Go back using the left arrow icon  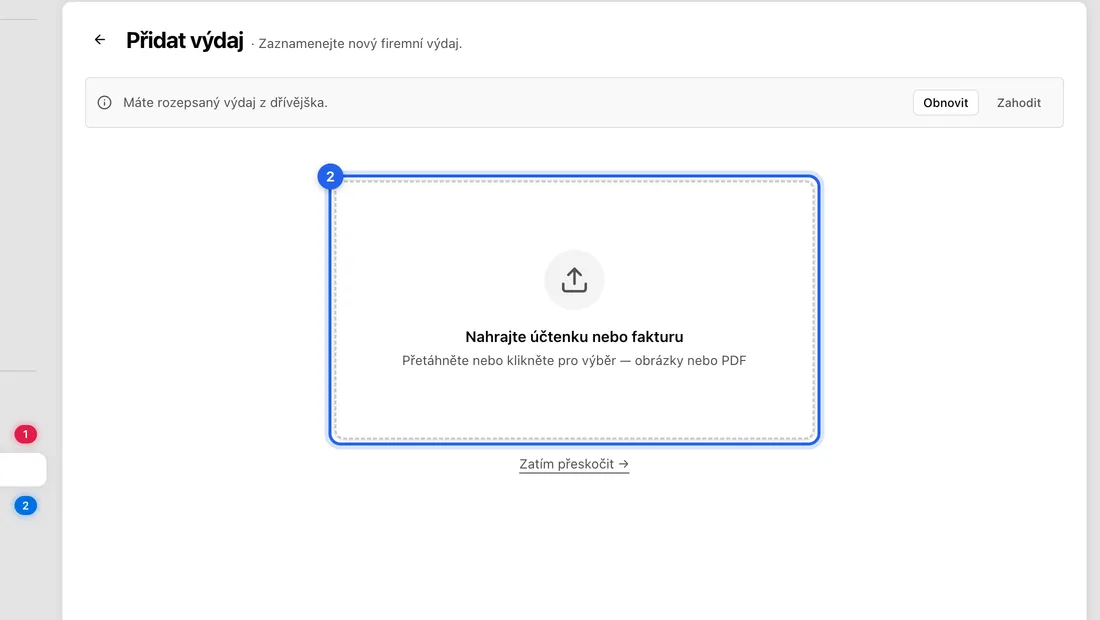tap(100, 40)
